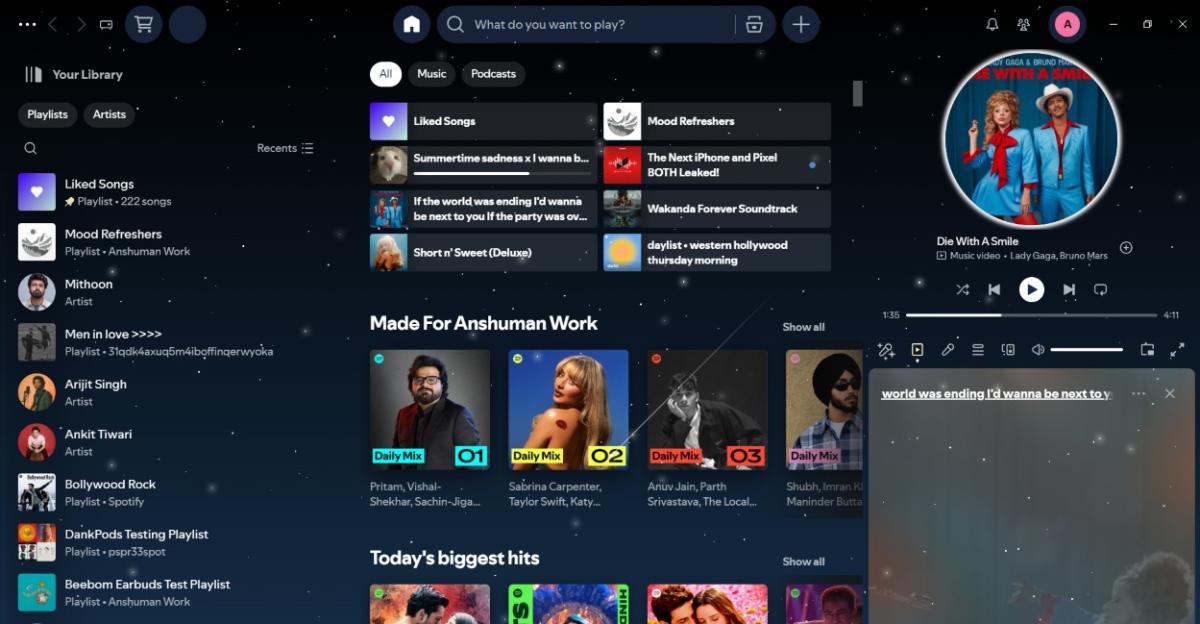This screenshot has height=624, width=1200.
Task: Open the Miniplayer
Action: point(1148,349)
